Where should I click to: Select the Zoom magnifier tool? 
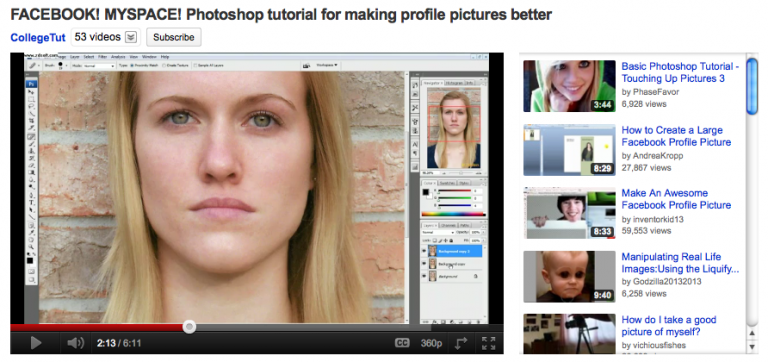pyautogui.click(x=31, y=246)
